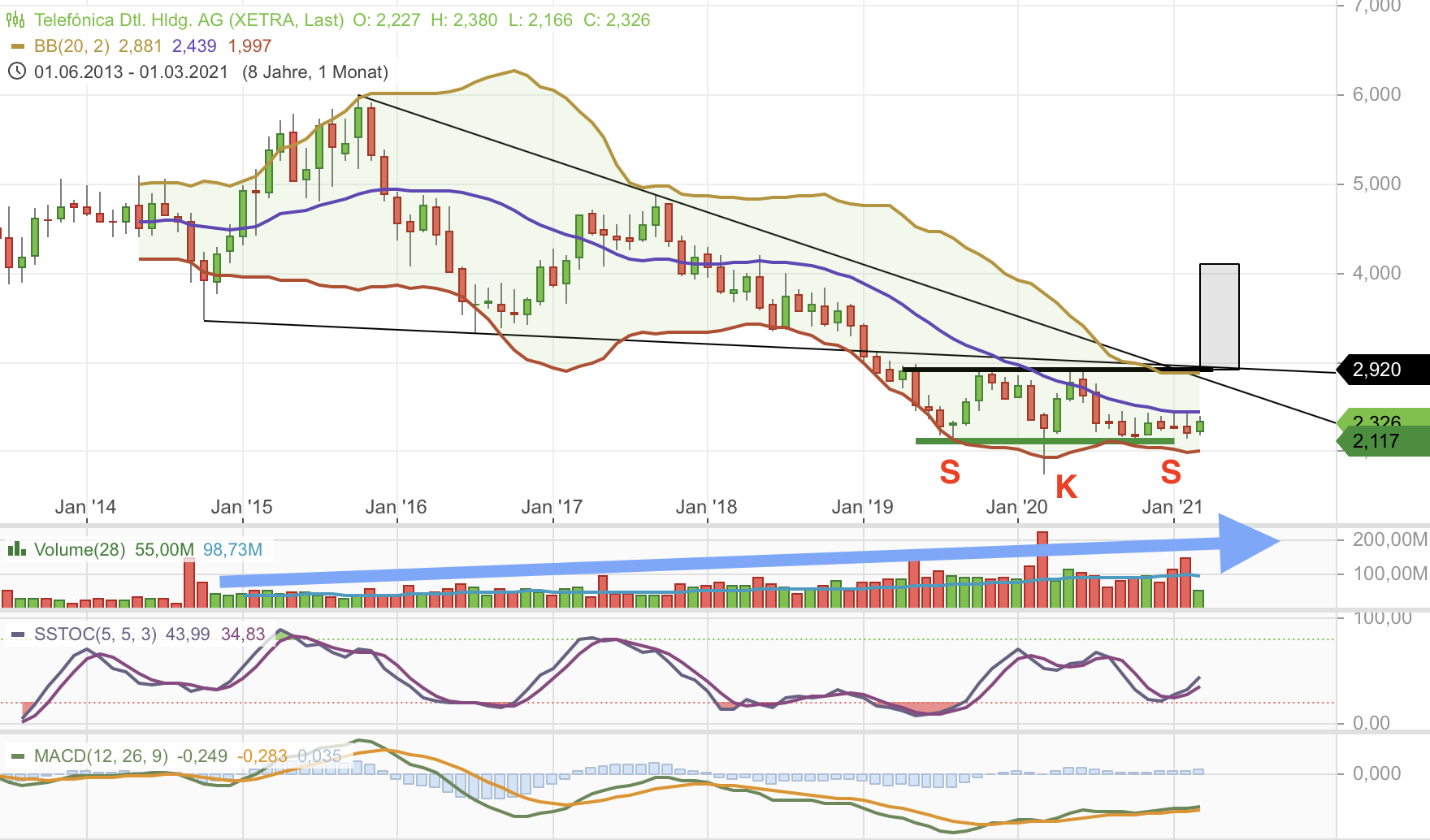Open the date range 01.06.2013 - 01.03.2021

pos(130,71)
